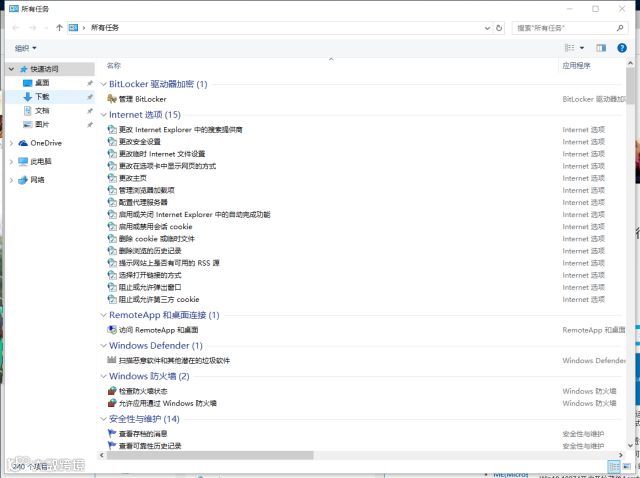Click the magnifier search icon

(x=620, y=28)
